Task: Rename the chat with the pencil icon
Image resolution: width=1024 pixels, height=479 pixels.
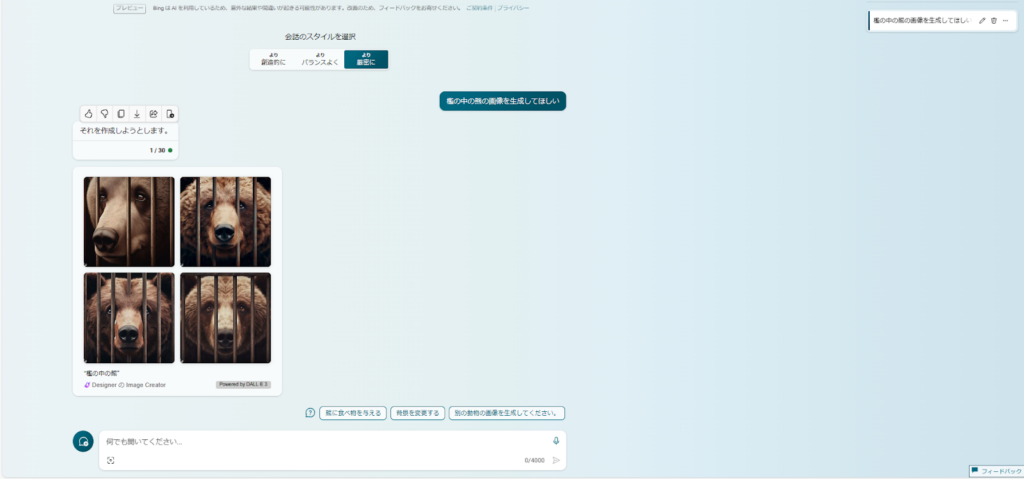Action: (x=982, y=20)
